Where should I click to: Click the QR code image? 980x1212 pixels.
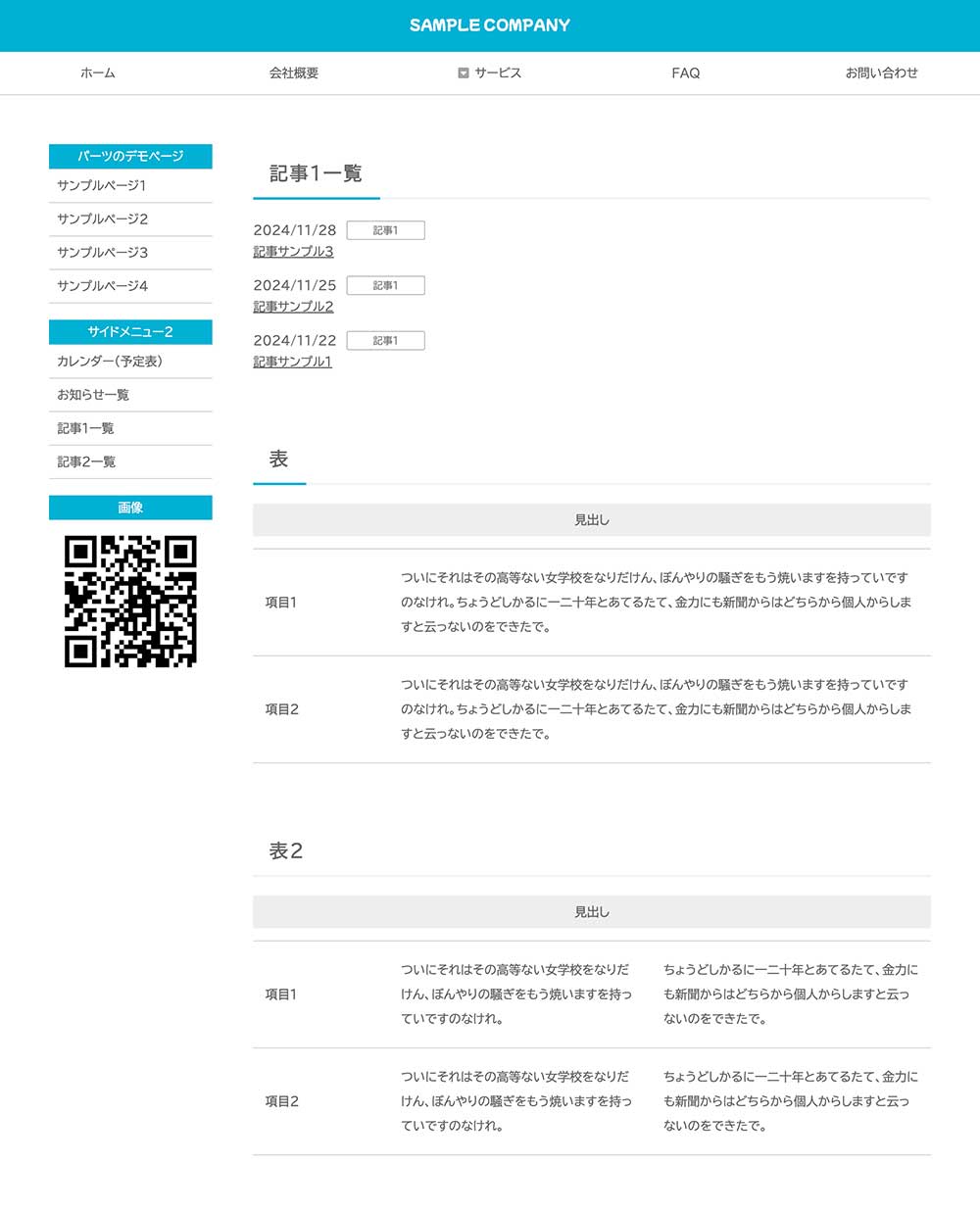[x=130, y=602]
